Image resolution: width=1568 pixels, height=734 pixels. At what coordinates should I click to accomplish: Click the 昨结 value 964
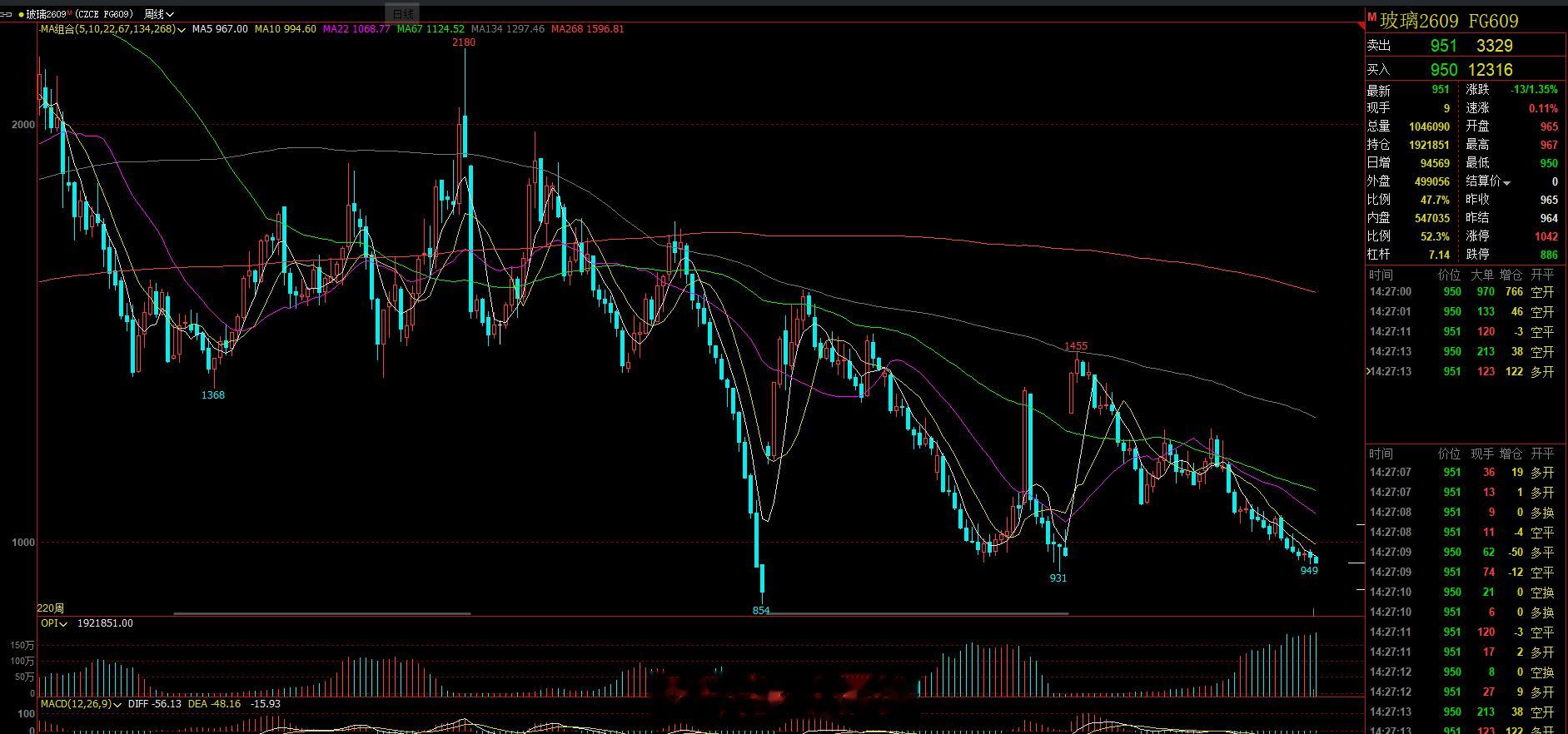click(x=1549, y=218)
